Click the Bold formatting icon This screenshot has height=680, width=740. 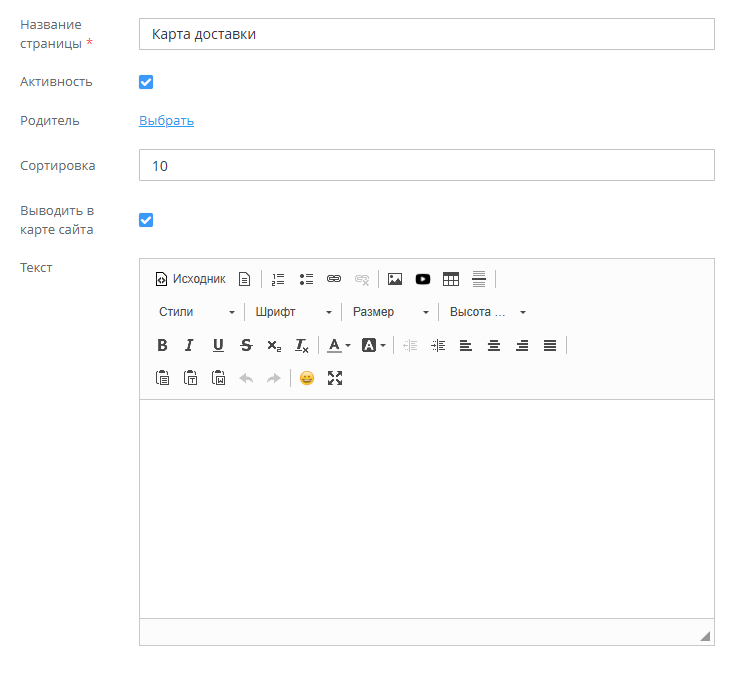pos(162,345)
